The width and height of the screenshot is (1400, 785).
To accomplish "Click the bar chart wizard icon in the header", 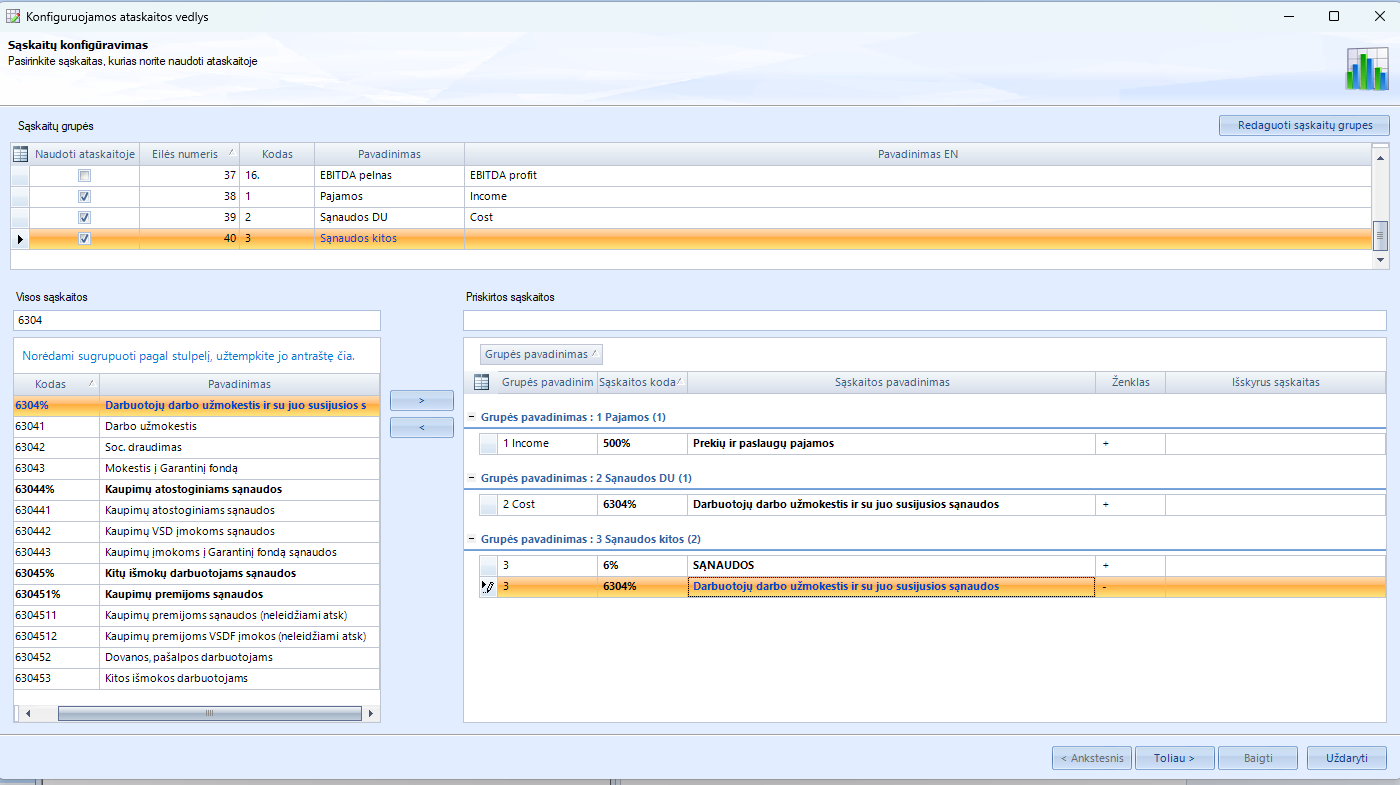I will [1366, 69].
